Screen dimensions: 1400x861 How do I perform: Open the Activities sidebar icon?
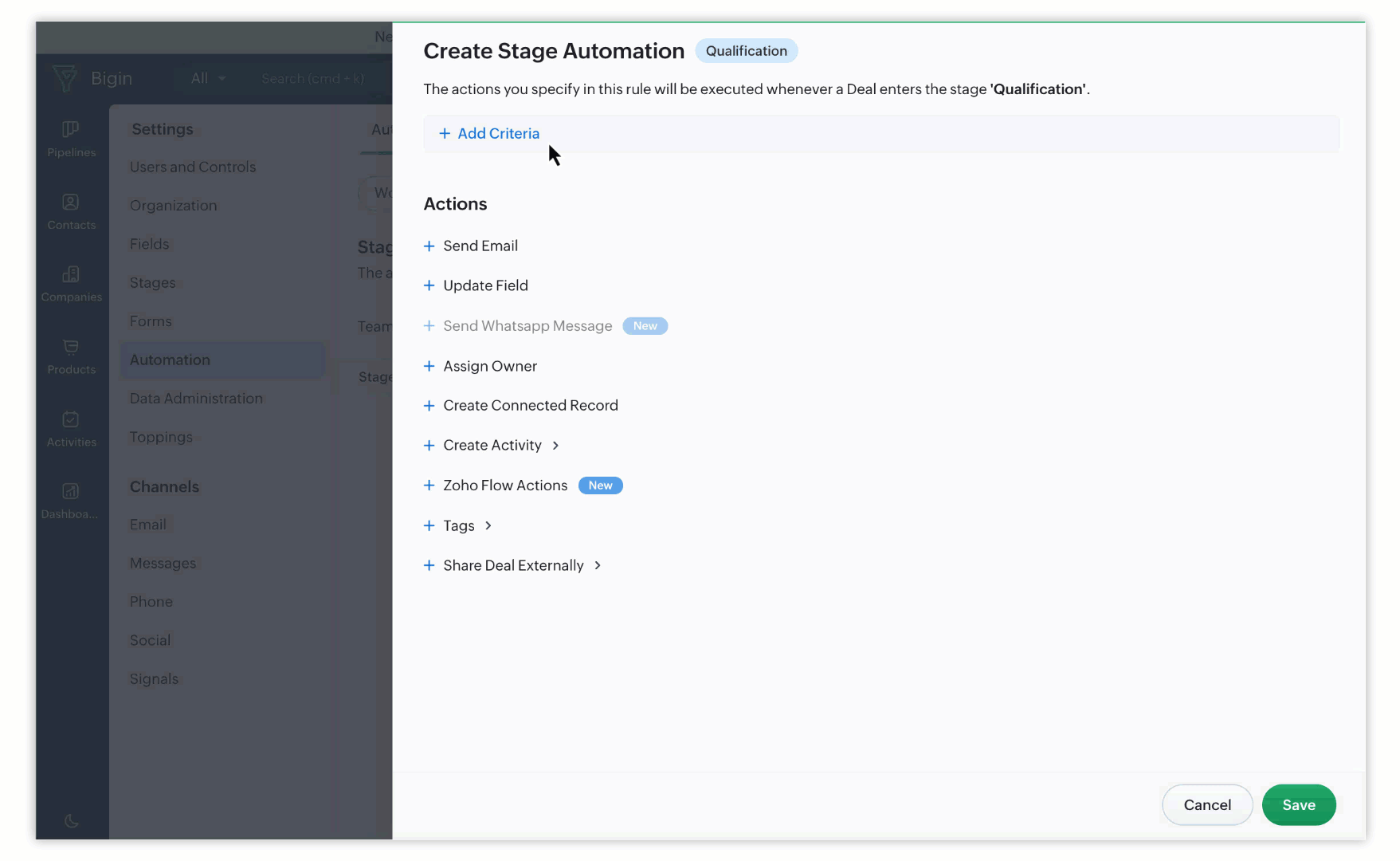pos(71,420)
